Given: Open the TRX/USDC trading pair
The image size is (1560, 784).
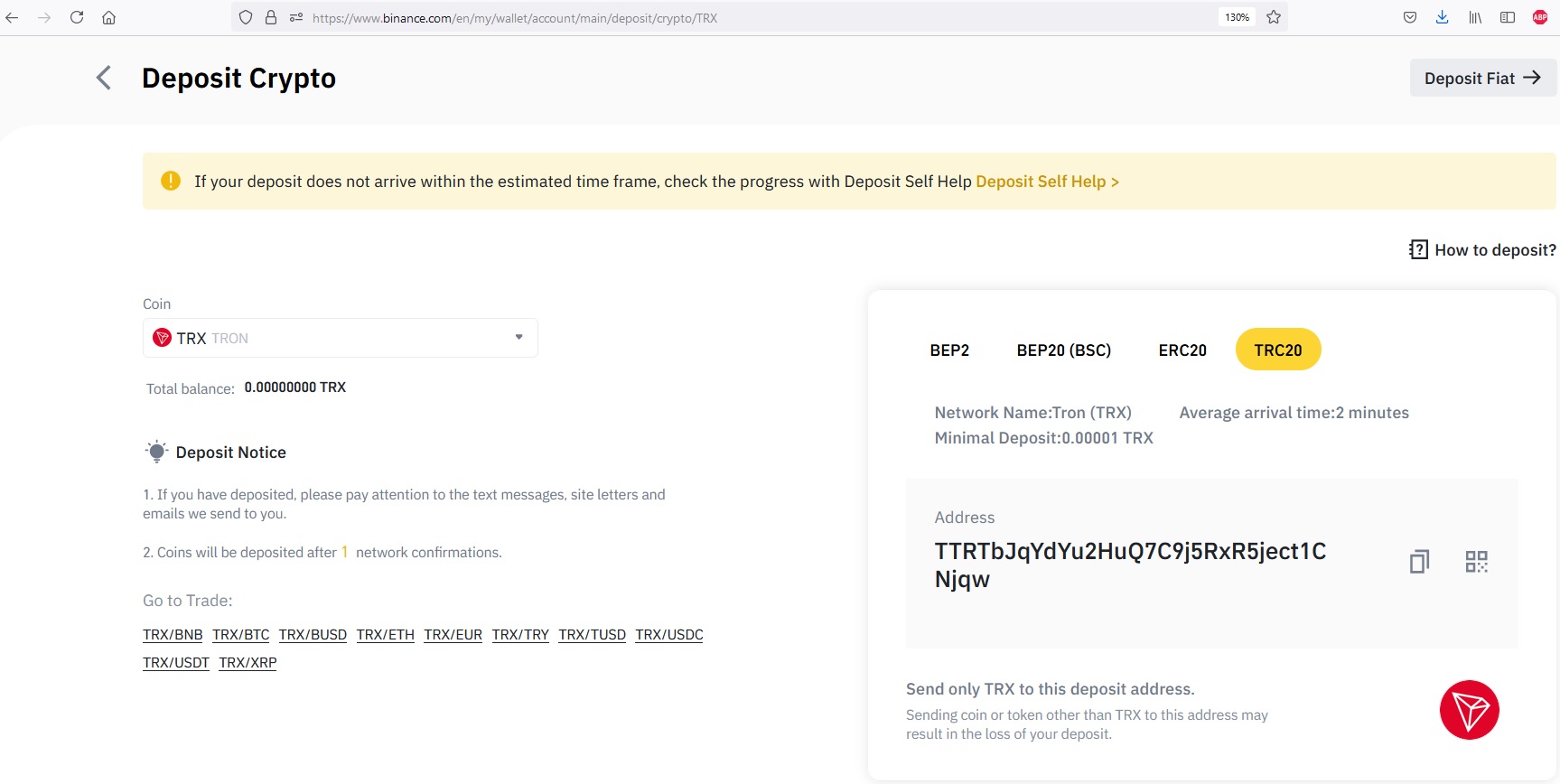Looking at the screenshot, I should pos(669,634).
